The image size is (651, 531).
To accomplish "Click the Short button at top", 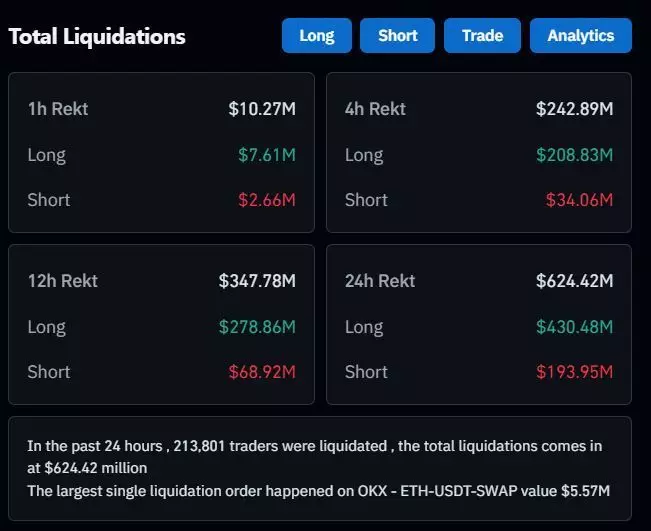I will 397,36.
